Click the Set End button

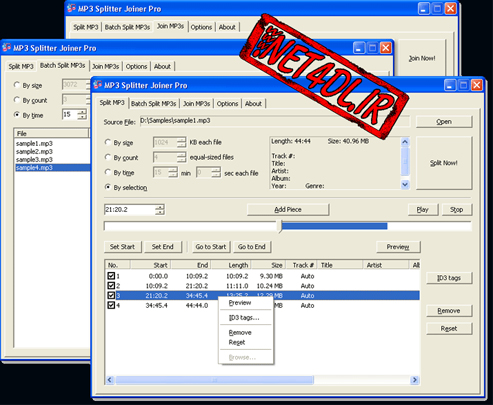[163, 247]
